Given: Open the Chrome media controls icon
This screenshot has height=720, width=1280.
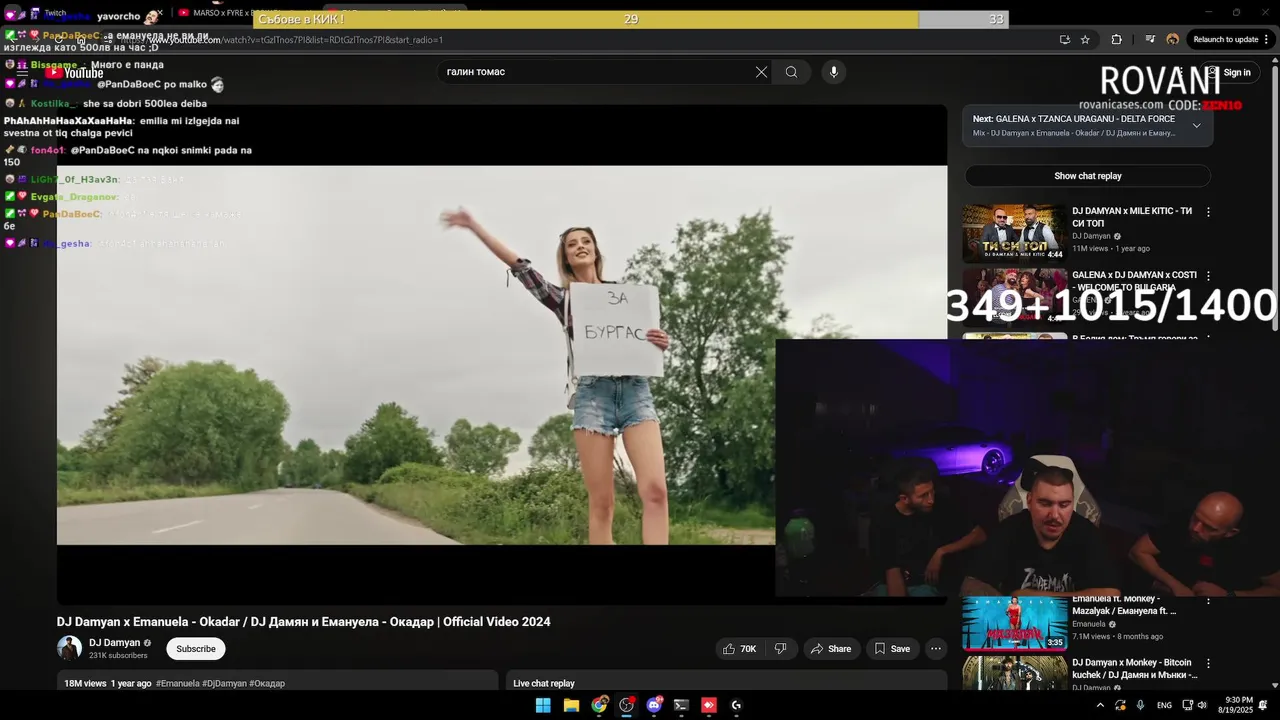Looking at the screenshot, I should 1150,40.
